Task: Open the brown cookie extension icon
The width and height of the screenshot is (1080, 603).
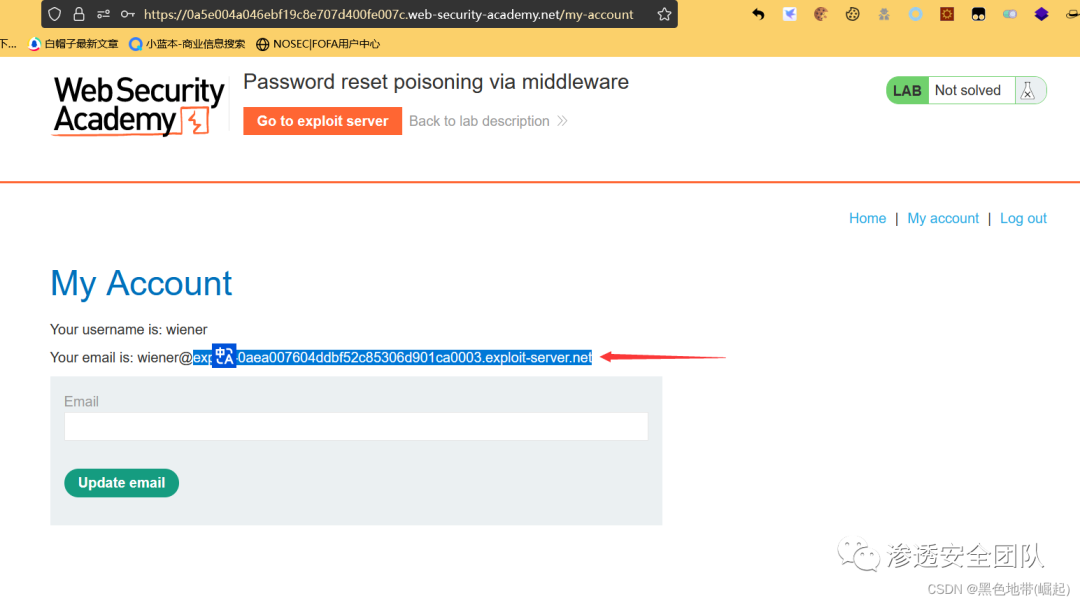Action: (820, 14)
